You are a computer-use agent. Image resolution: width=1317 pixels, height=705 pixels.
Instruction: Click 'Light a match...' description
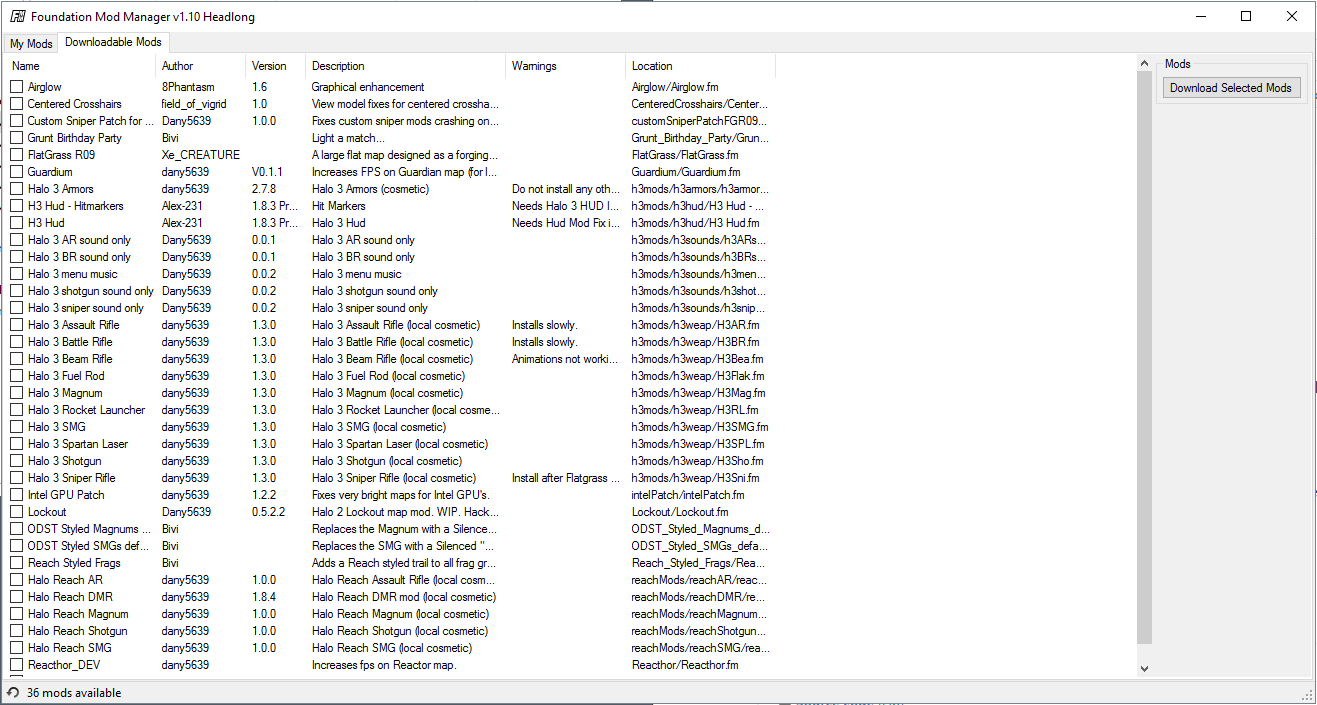click(x=348, y=138)
